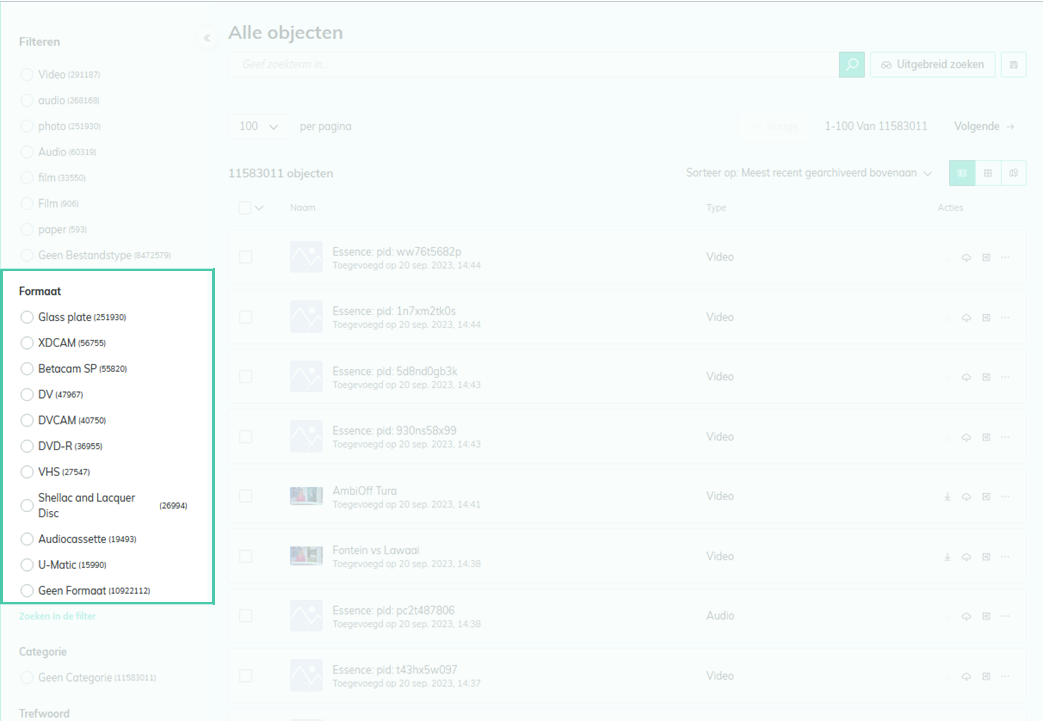Select the Geen Formaat filter option
The image size is (1043, 721).
point(27,591)
